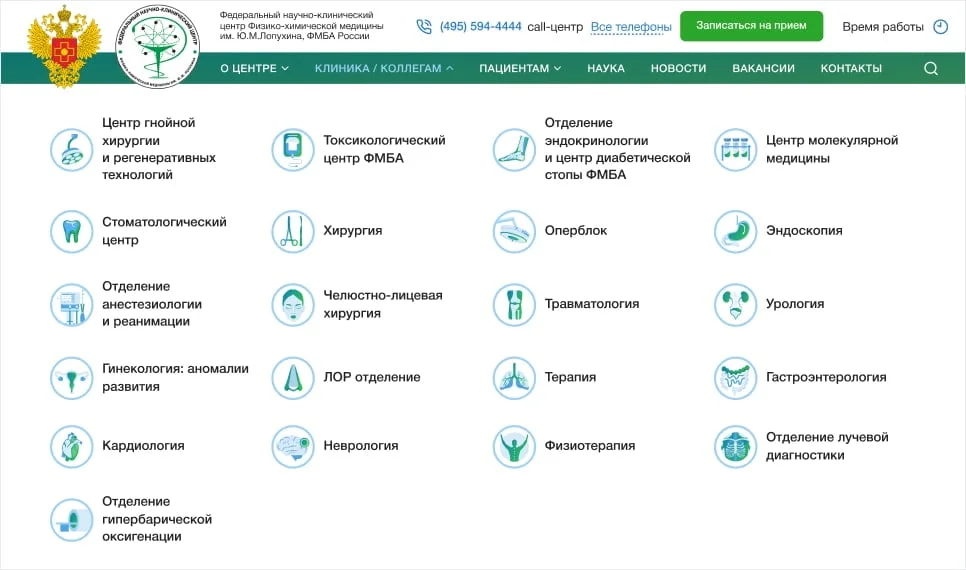Click the Хирургия scissors icon
The width and height of the screenshot is (966, 570).
(292, 232)
